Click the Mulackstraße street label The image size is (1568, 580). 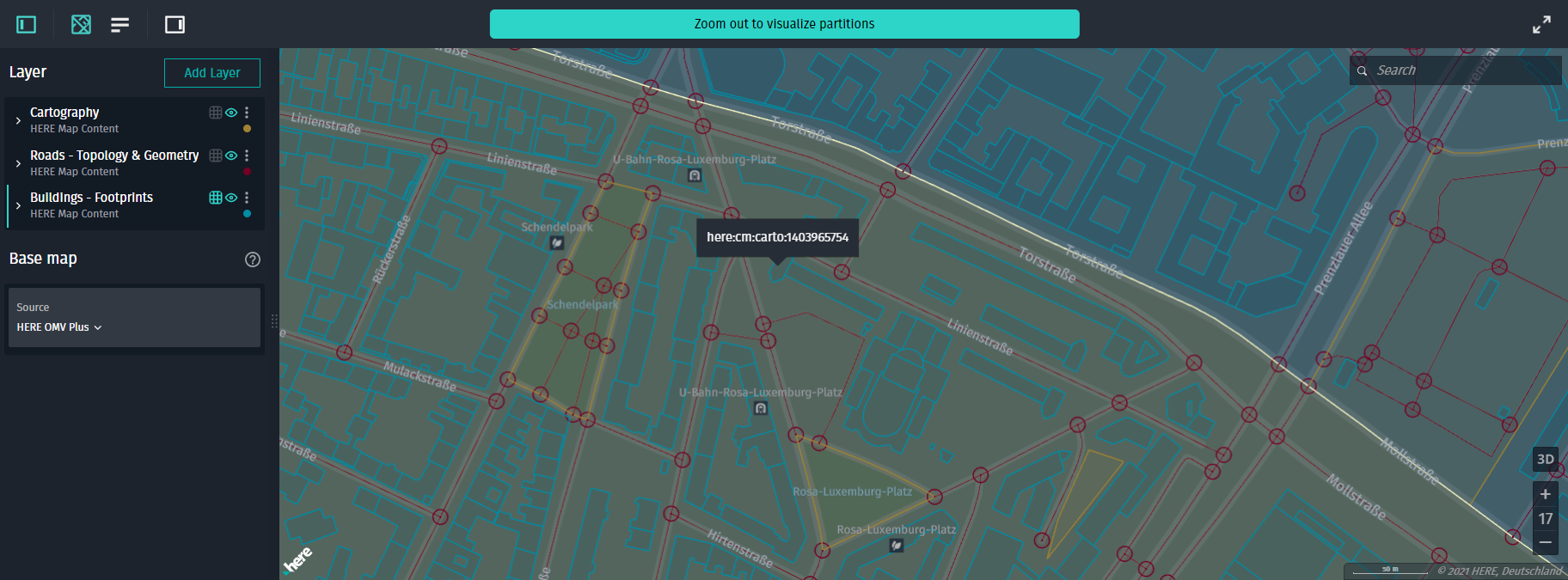pyautogui.click(x=420, y=376)
